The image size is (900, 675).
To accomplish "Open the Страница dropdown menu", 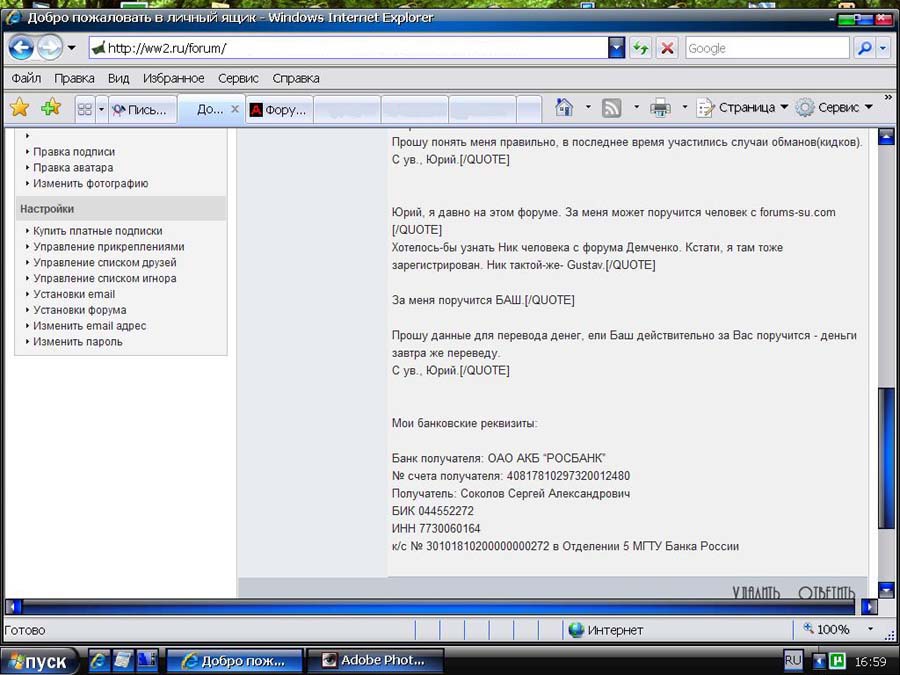I will [x=742, y=108].
